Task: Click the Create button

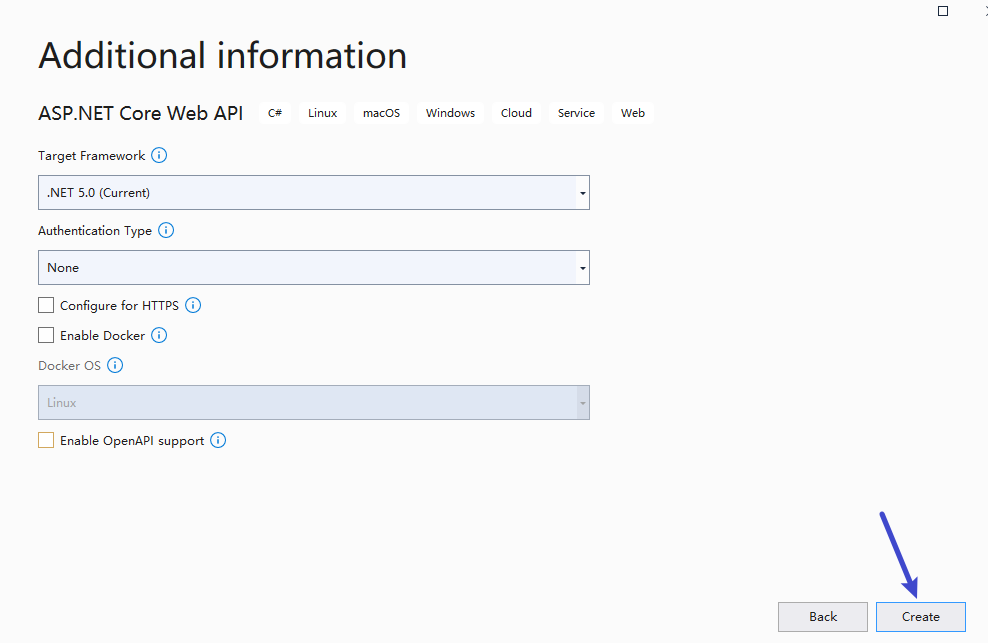Action: tap(920, 617)
